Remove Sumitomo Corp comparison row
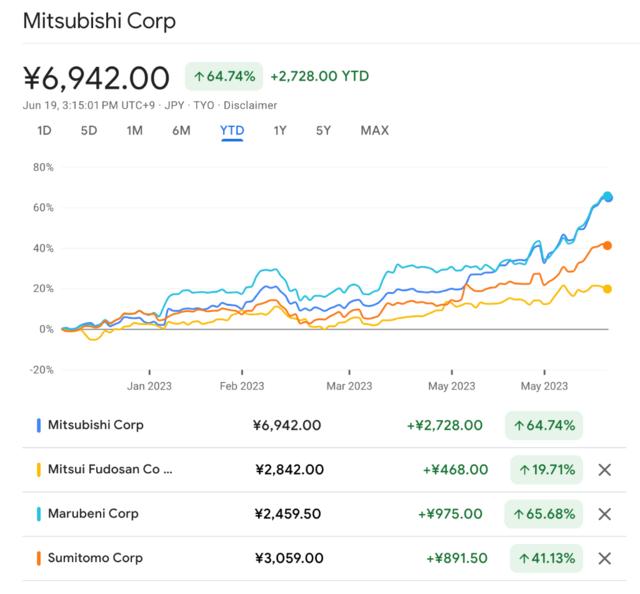This screenshot has width=640, height=594. click(x=604, y=558)
